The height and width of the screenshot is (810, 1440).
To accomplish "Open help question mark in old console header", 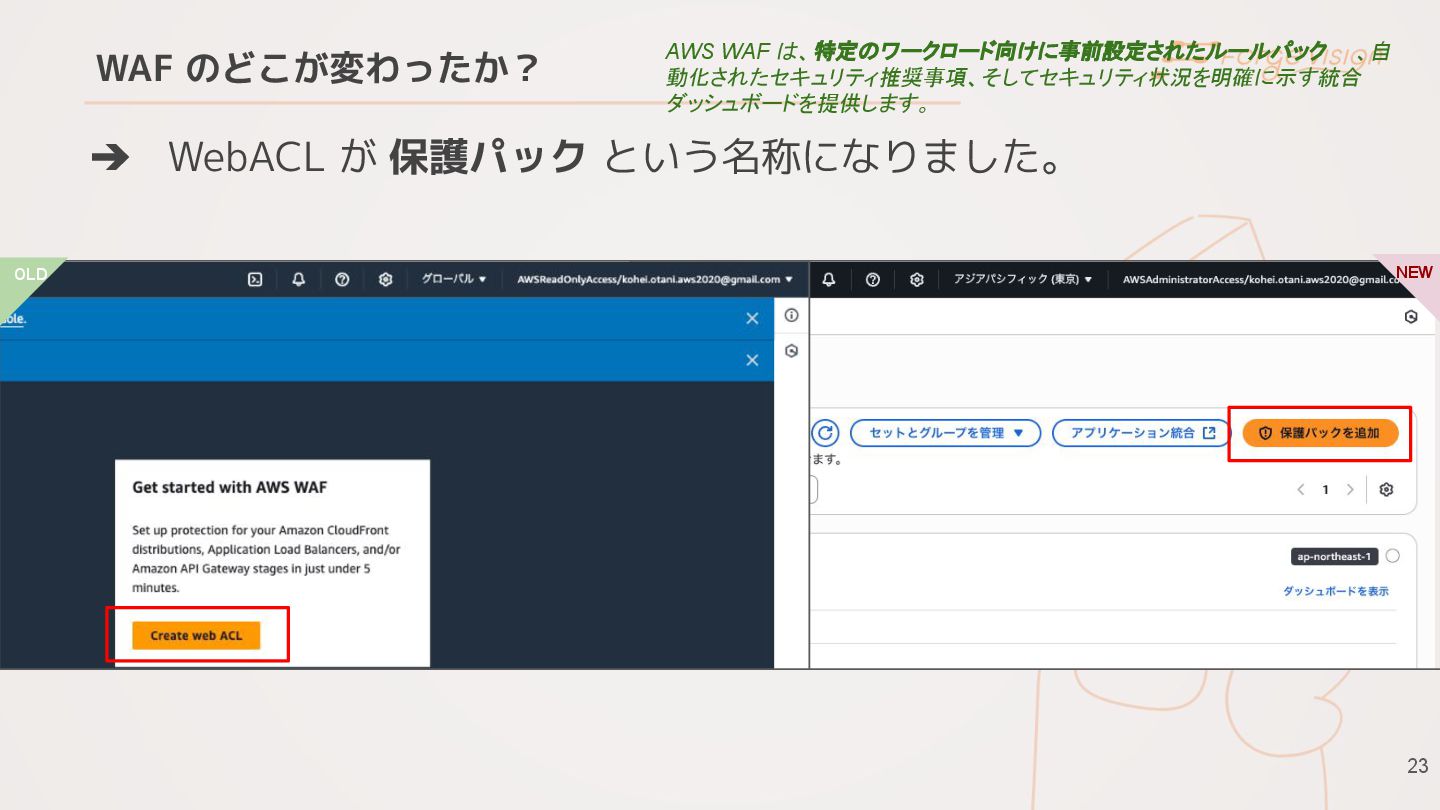I will pyautogui.click(x=342, y=280).
